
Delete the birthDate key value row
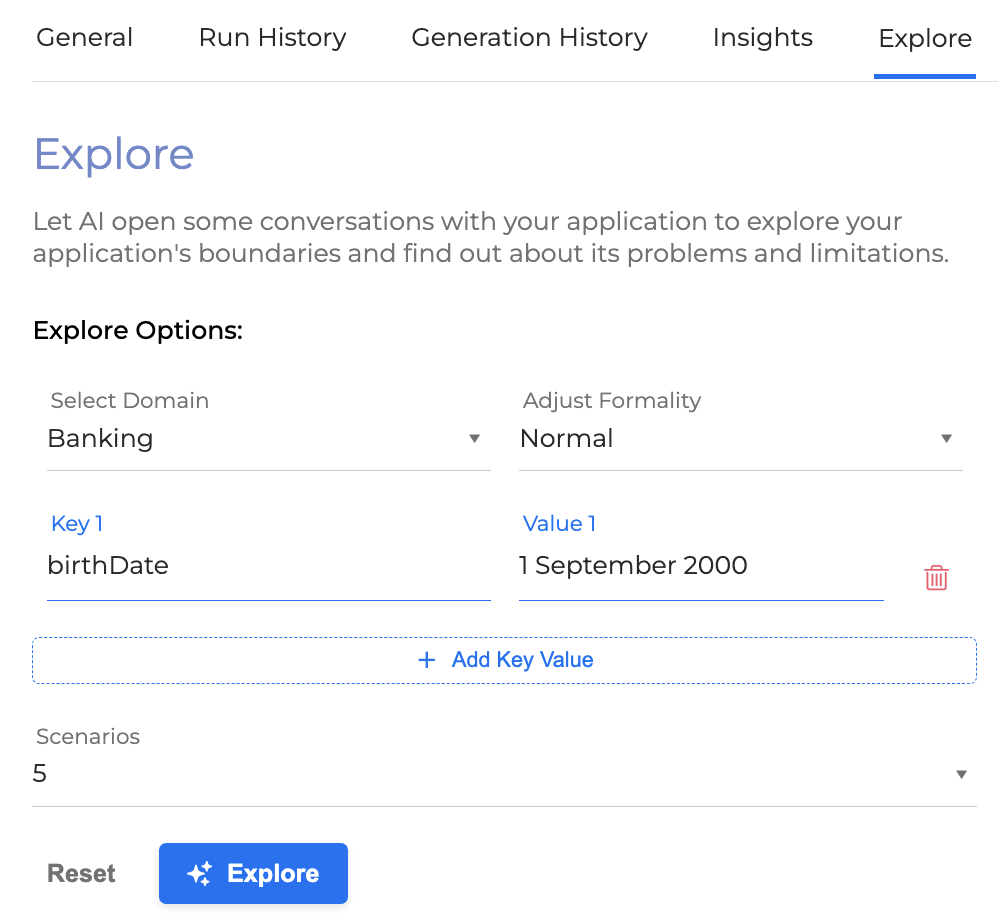(x=936, y=578)
